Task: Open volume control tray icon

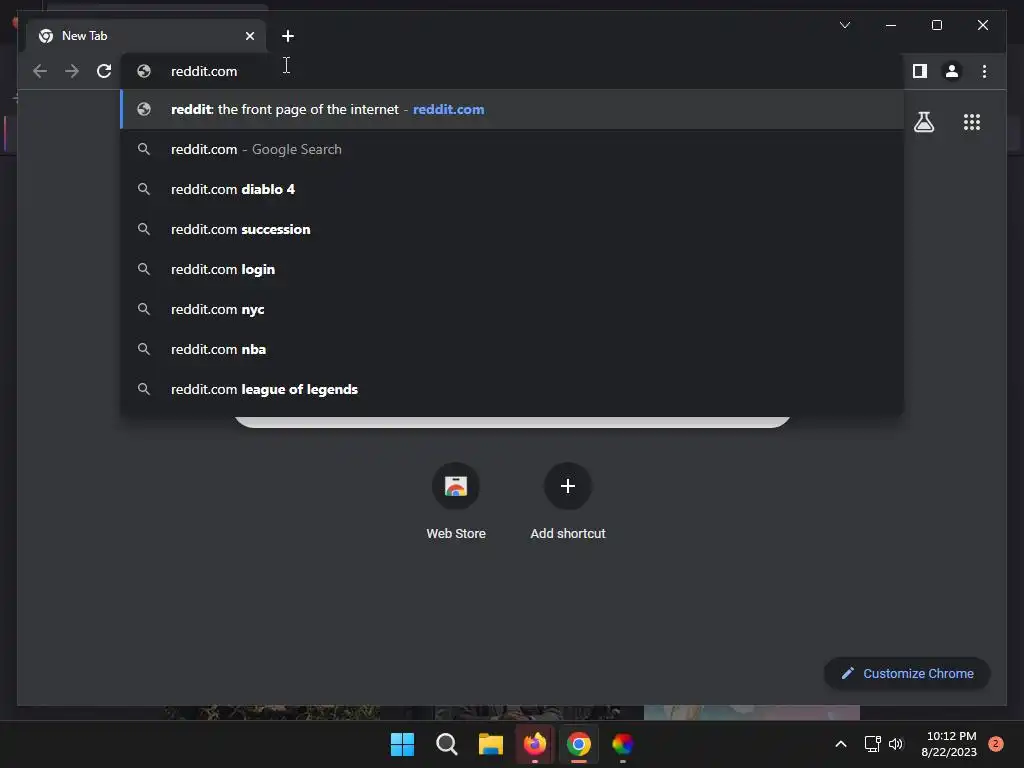Action: coord(896,744)
